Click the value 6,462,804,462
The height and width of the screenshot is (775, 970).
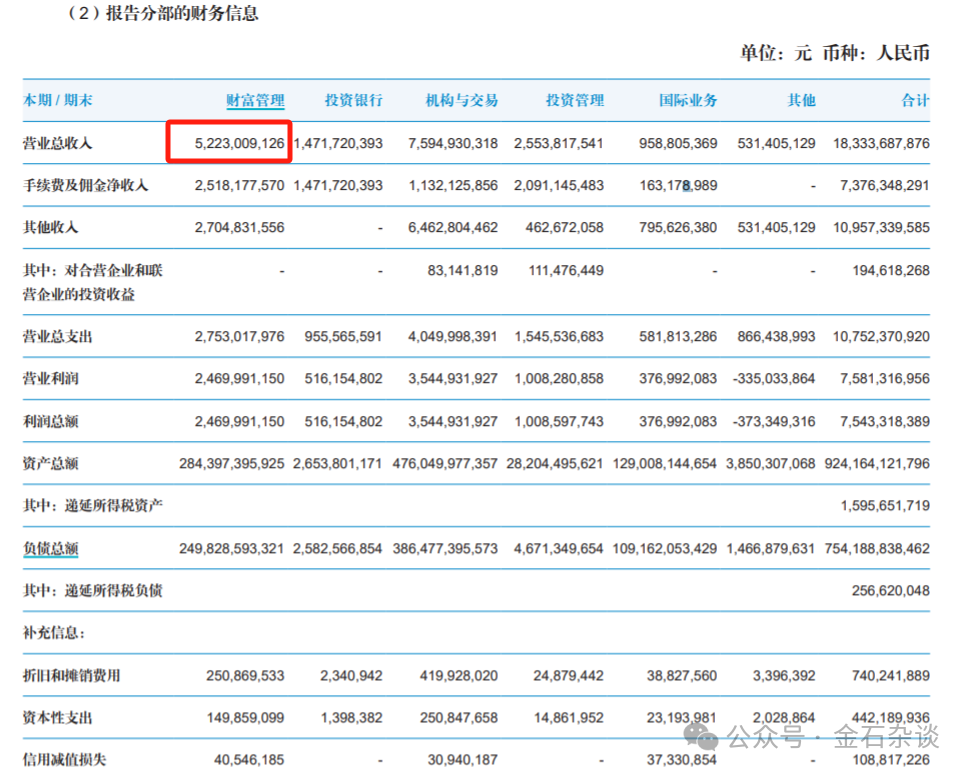click(x=453, y=228)
